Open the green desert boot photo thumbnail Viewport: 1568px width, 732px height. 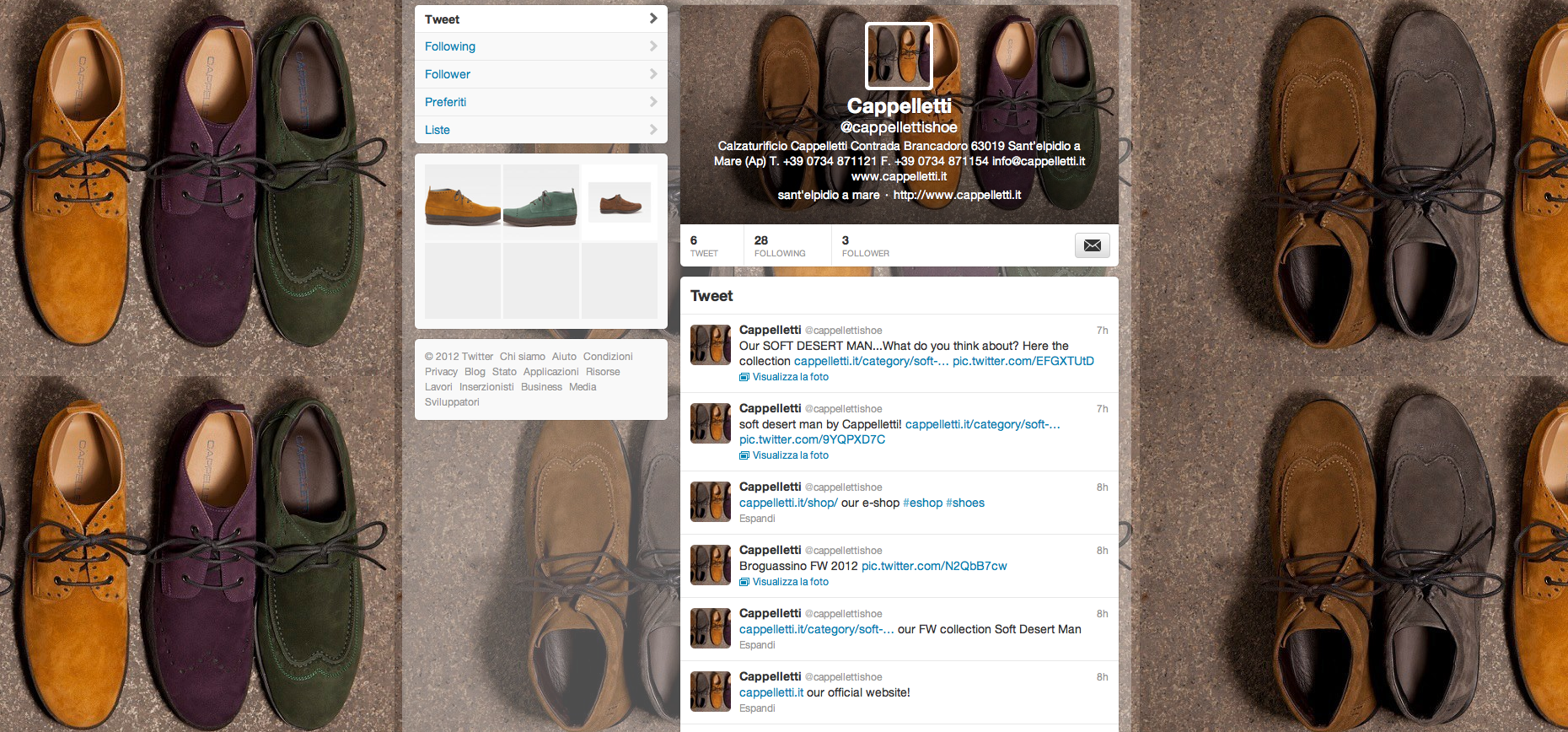[x=541, y=202]
